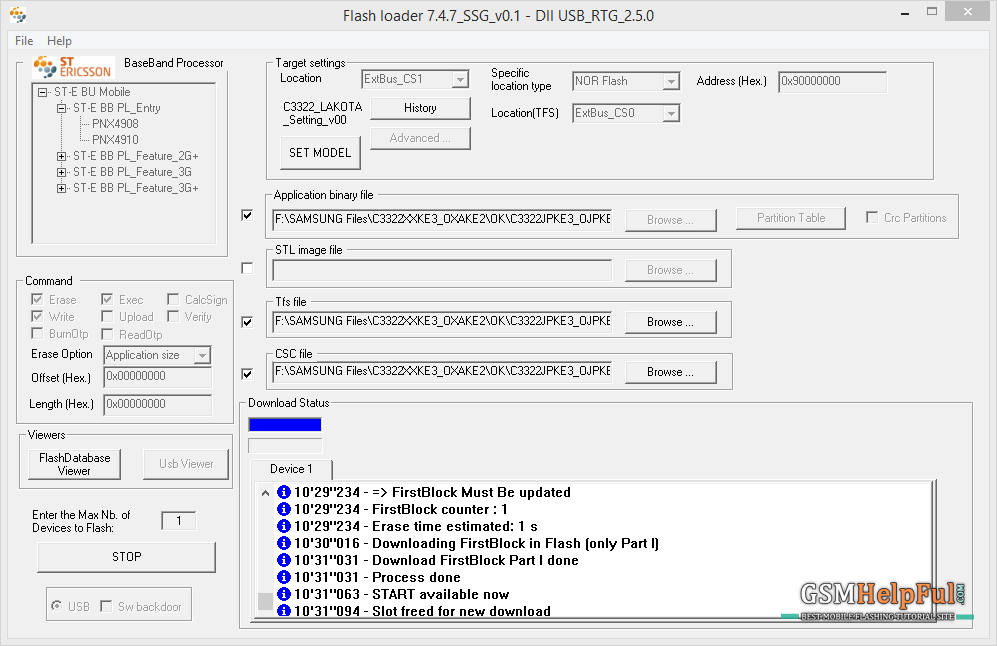997x646 pixels.
Task: Click the Flash loader app icon in title bar
Action: [18, 15]
